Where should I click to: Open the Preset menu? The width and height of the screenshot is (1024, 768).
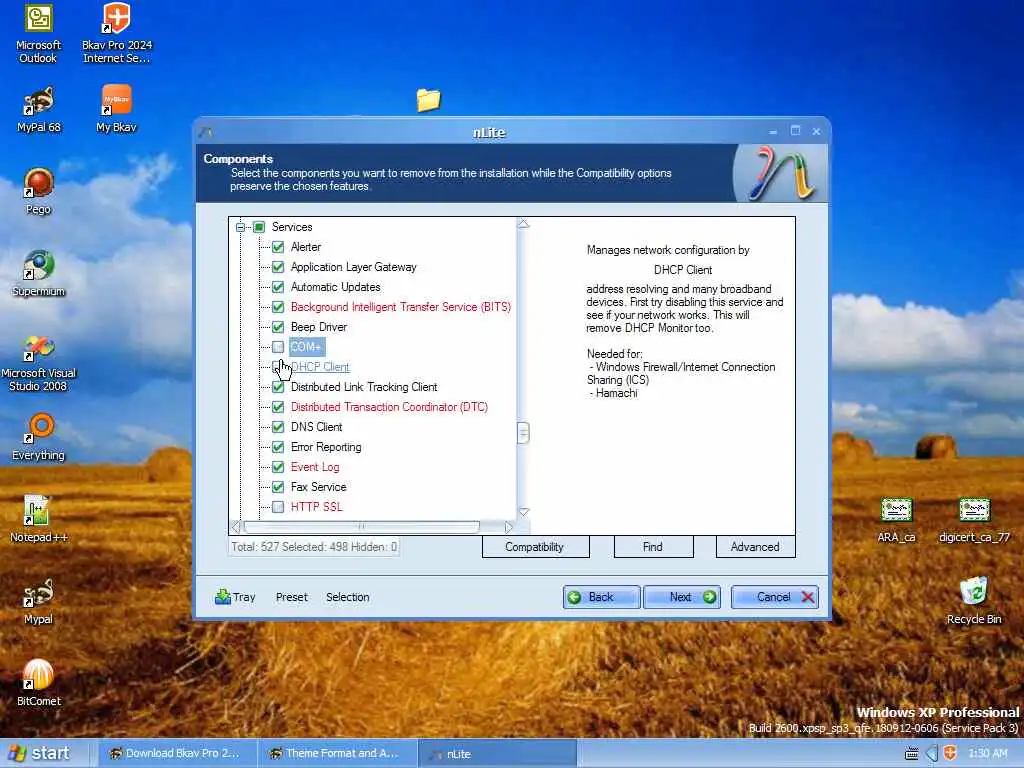[x=291, y=597]
